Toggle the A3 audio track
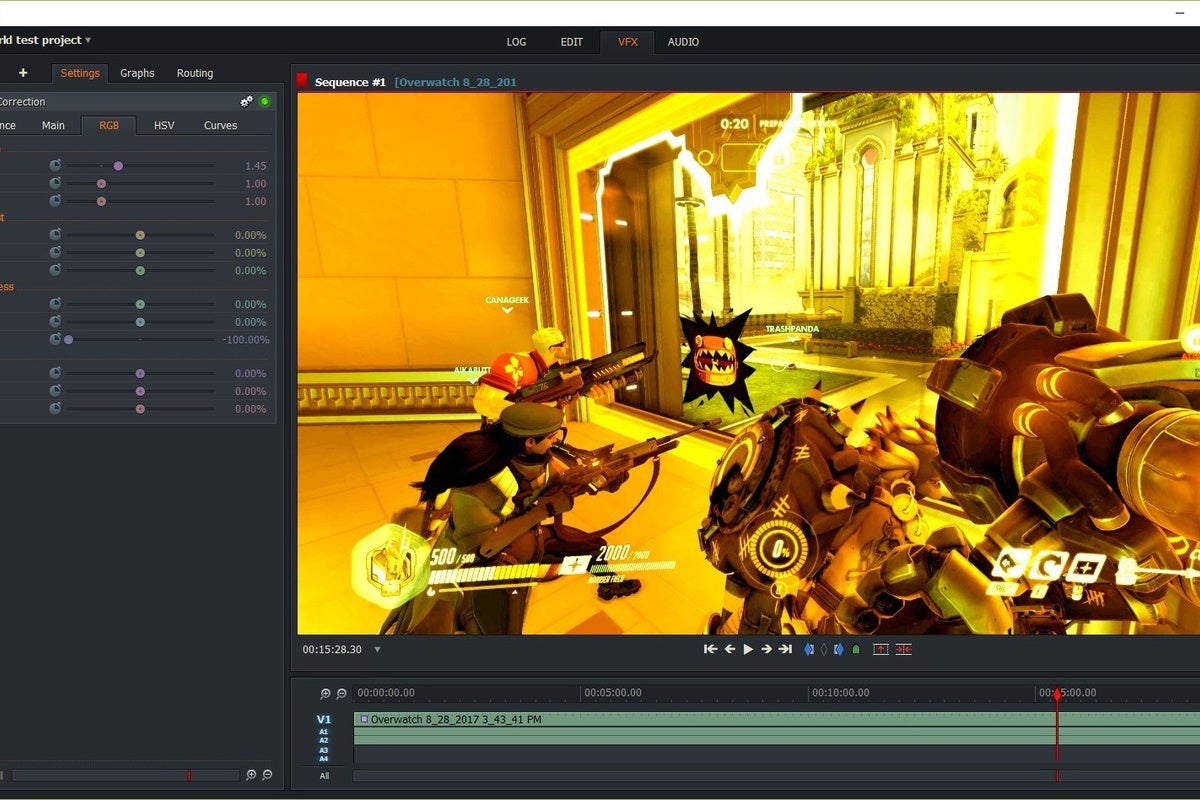 pyautogui.click(x=324, y=750)
